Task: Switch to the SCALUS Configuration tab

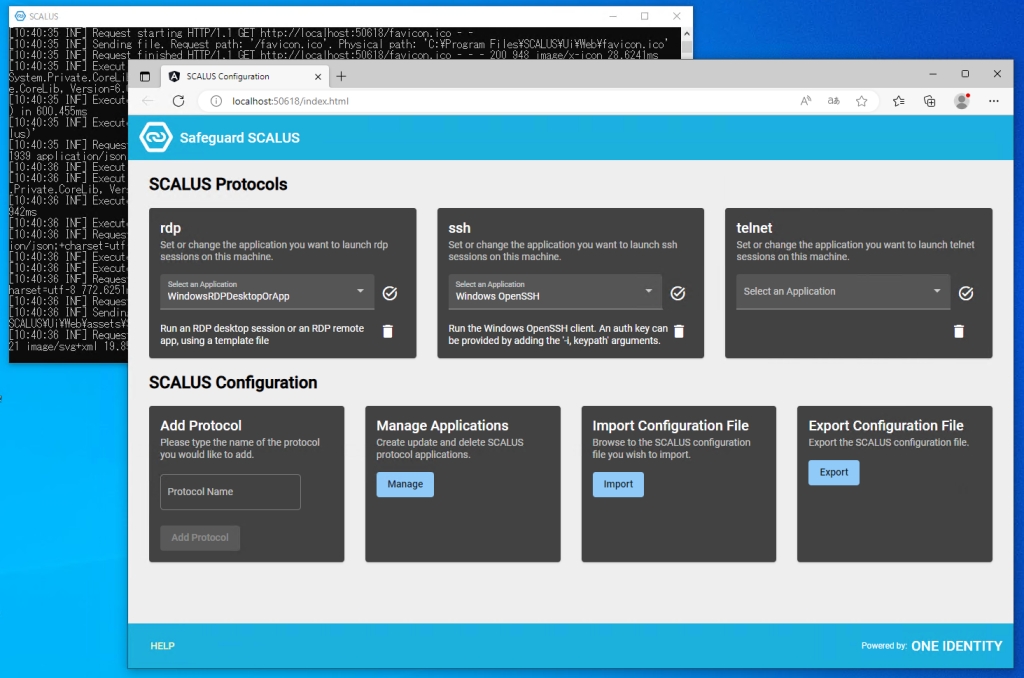Action: [x=246, y=76]
